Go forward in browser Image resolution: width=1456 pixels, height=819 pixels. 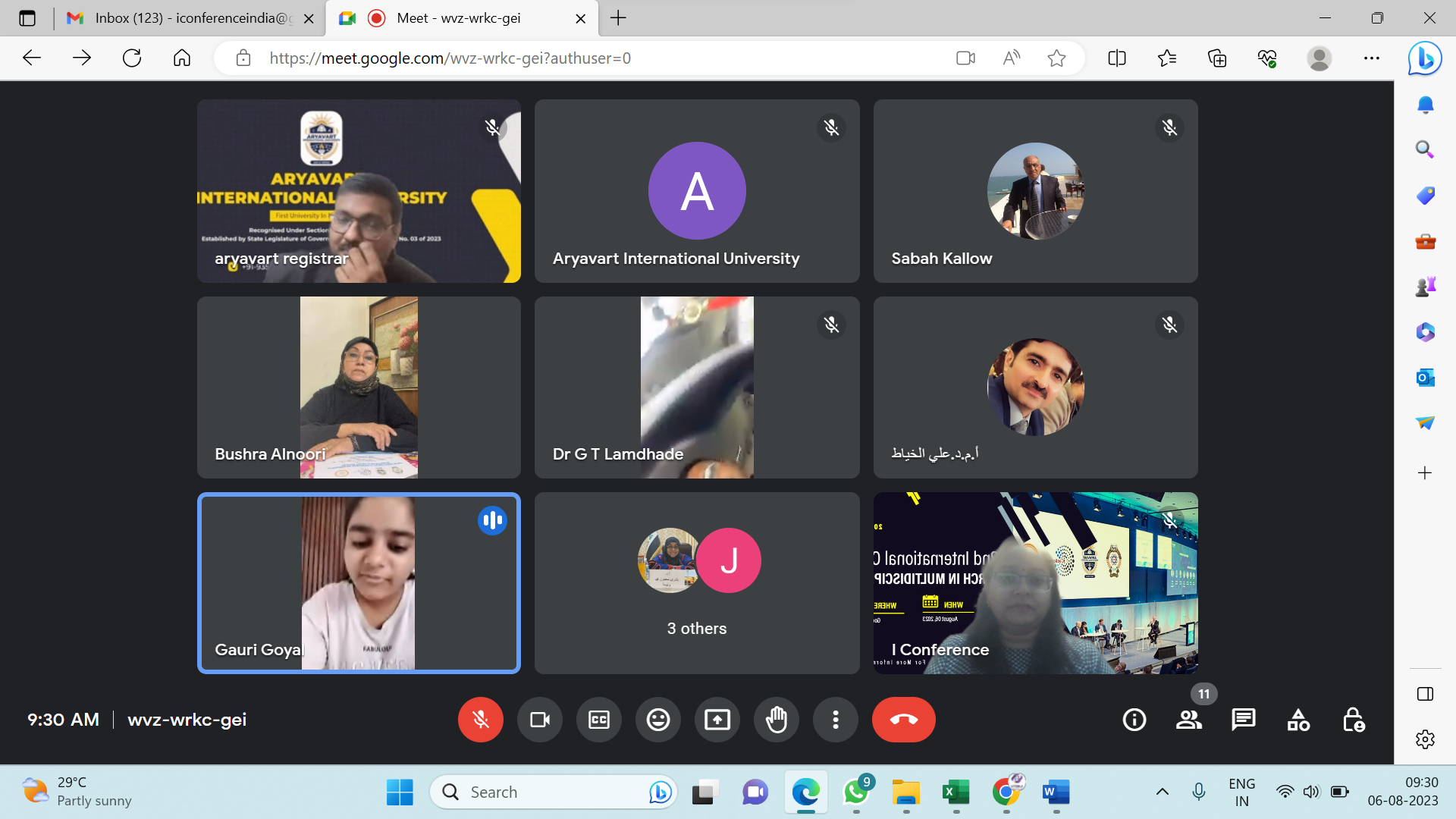click(82, 58)
